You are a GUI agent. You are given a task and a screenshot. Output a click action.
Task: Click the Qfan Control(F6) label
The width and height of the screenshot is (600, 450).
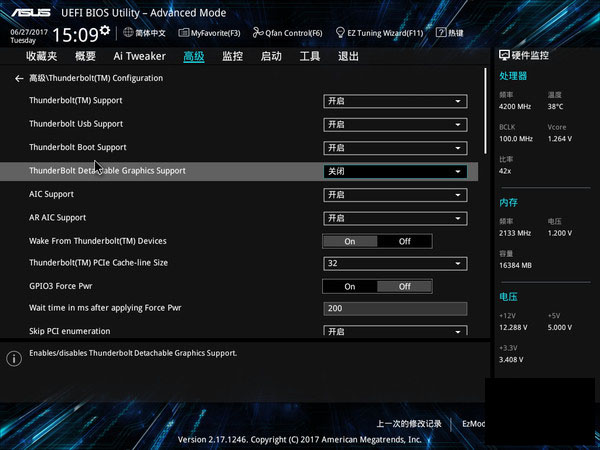(x=294, y=33)
